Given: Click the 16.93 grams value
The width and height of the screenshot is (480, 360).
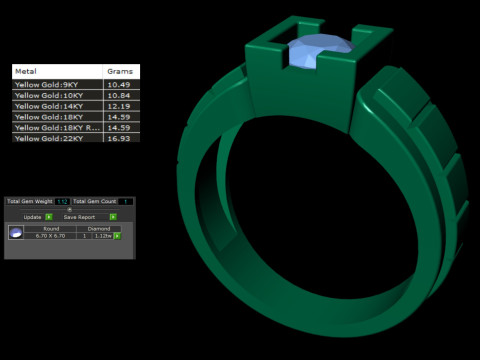Looking at the screenshot, I should [x=119, y=138].
